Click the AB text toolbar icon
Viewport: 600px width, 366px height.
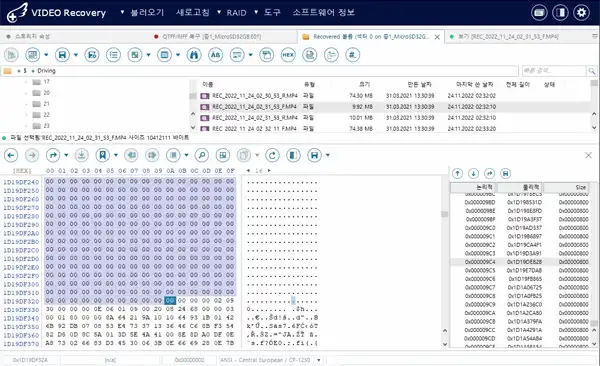(x=215, y=55)
